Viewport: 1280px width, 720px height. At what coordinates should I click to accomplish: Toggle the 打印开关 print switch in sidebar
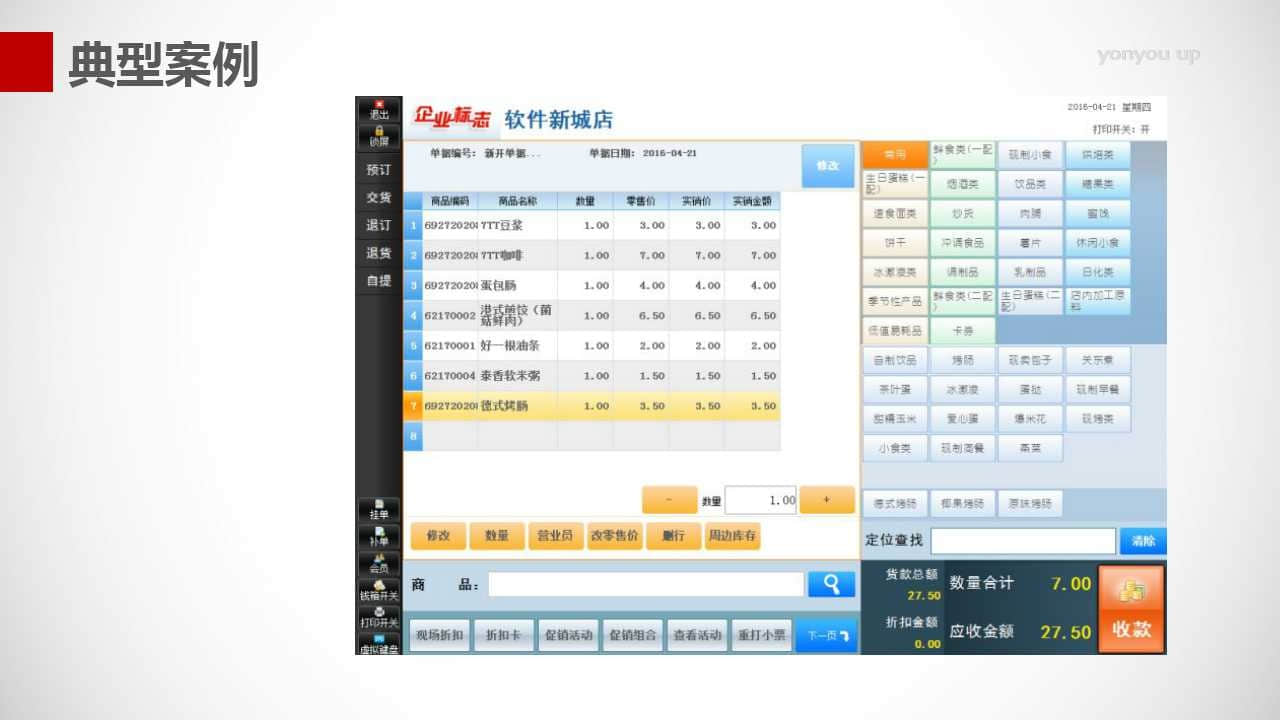(379, 618)
